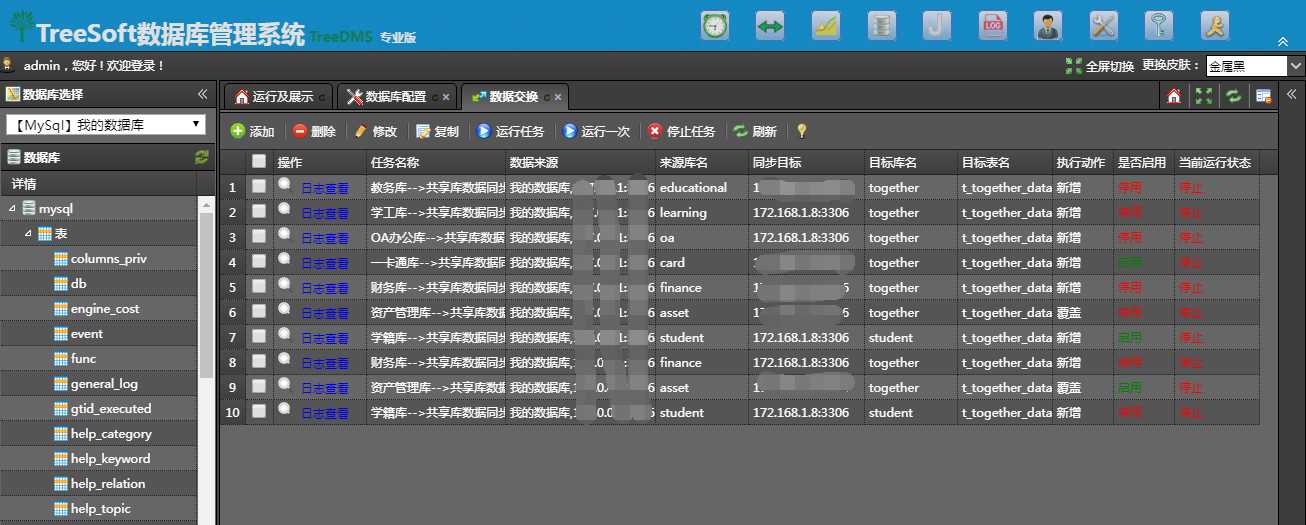Click the 详情 details header in left panel
The width and height of the screenshot is (1306, 525).
coord(24,184)
